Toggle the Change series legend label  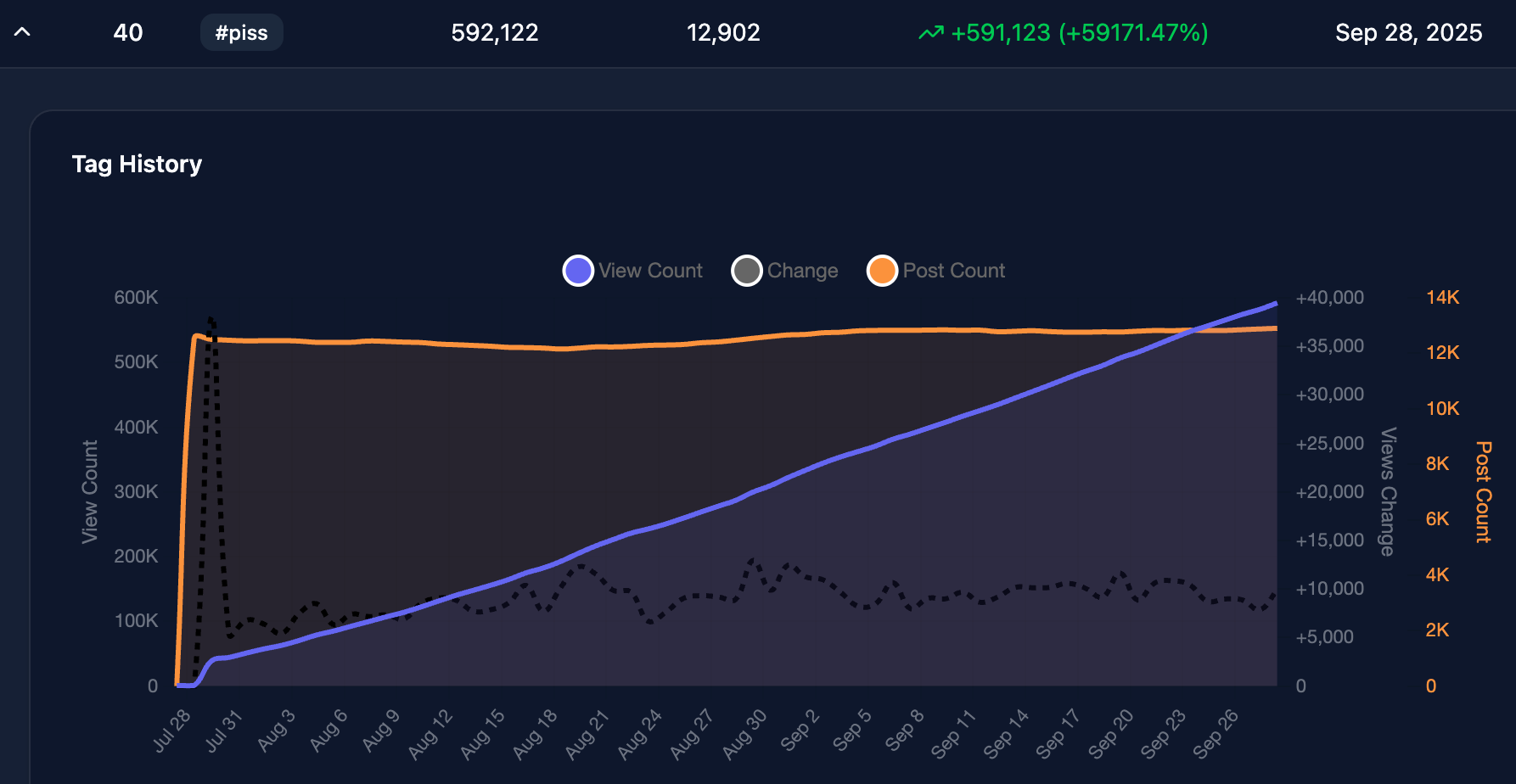pyautogui.click(x=802, y=271)
